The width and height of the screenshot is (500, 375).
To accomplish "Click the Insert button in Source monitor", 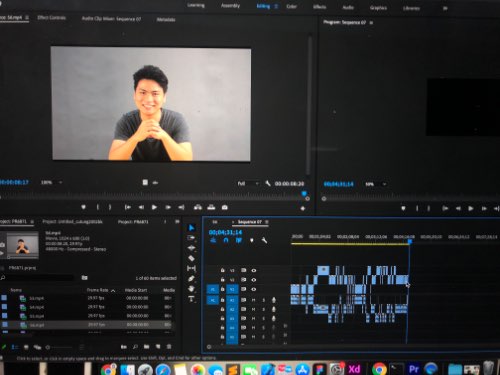I will [198, 207].
